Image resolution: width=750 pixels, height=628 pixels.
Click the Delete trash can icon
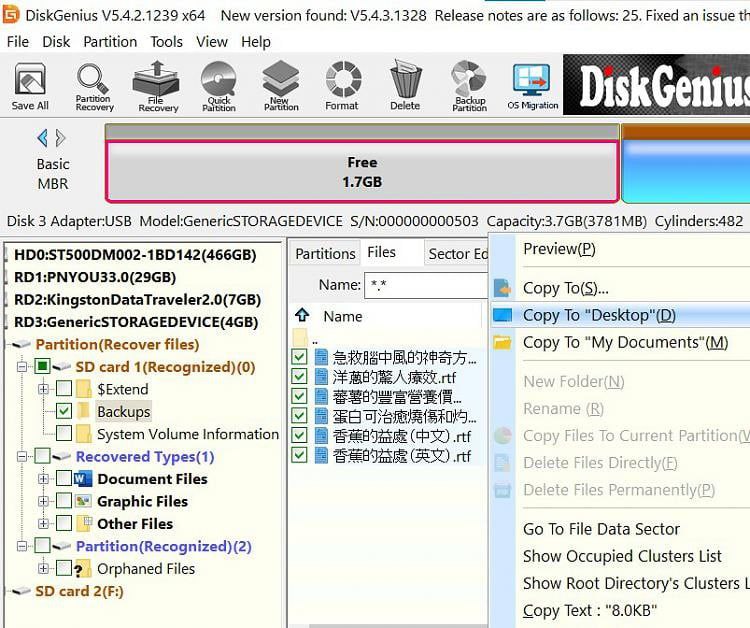pyautogui.click(x=405, y=86)
